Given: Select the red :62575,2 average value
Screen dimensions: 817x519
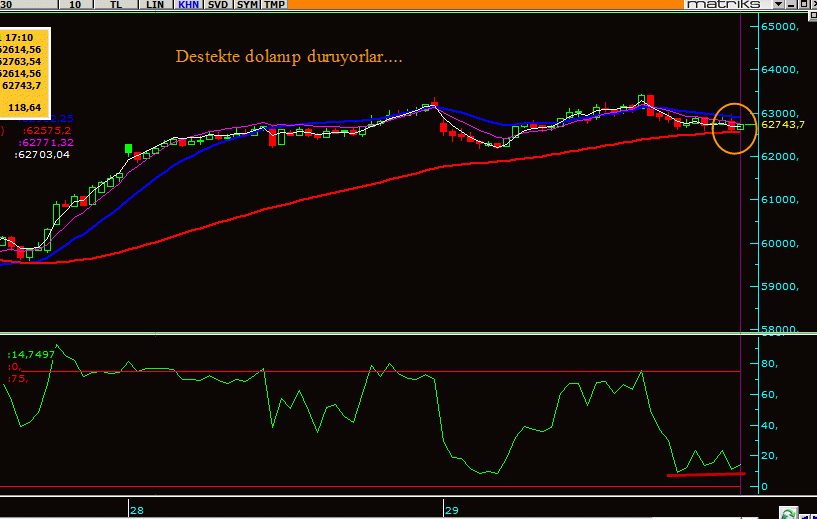Looking at the screenshot, I should (47, 131).
